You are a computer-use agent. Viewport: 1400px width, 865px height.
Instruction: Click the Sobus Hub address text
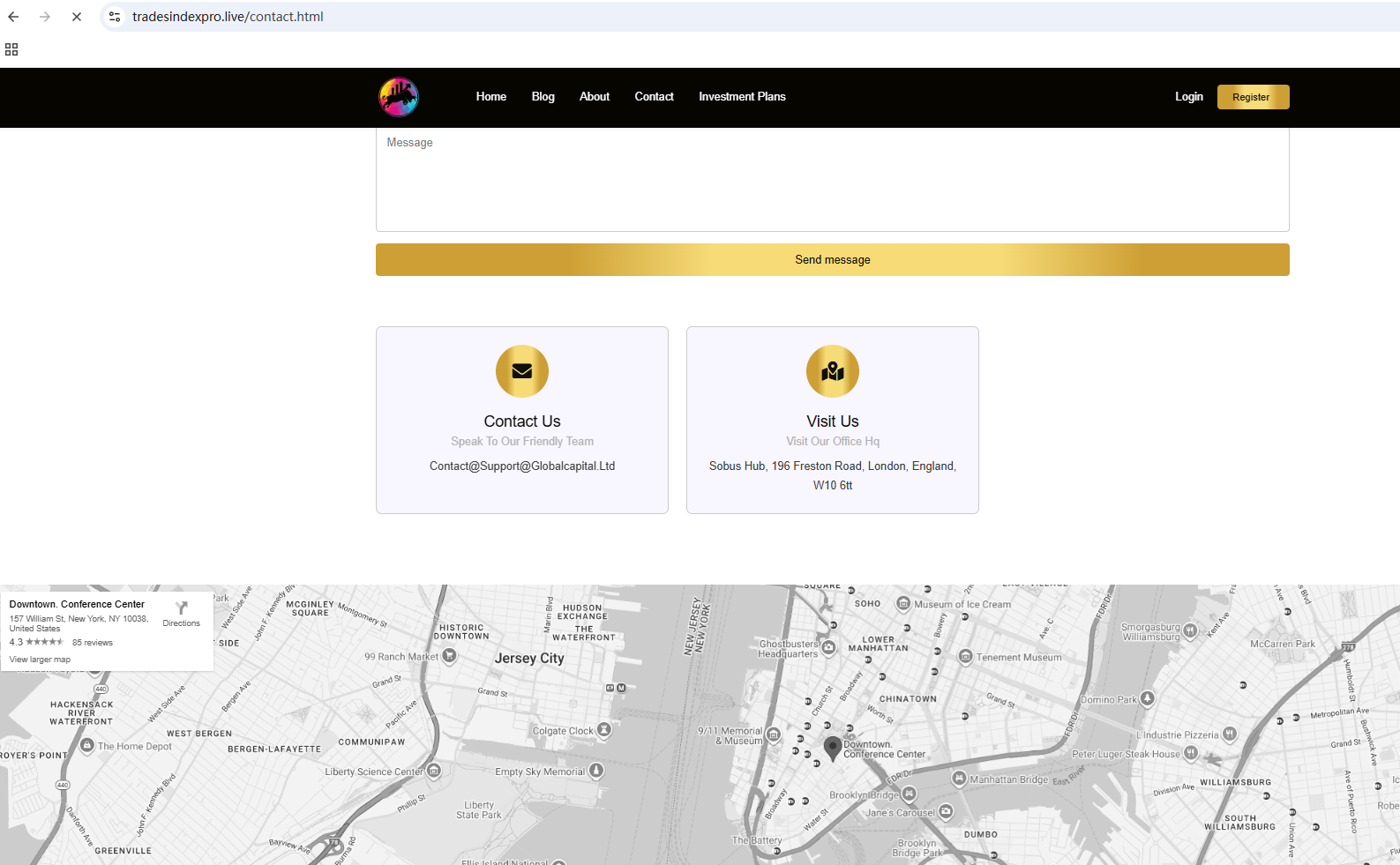tap(833, 475)
